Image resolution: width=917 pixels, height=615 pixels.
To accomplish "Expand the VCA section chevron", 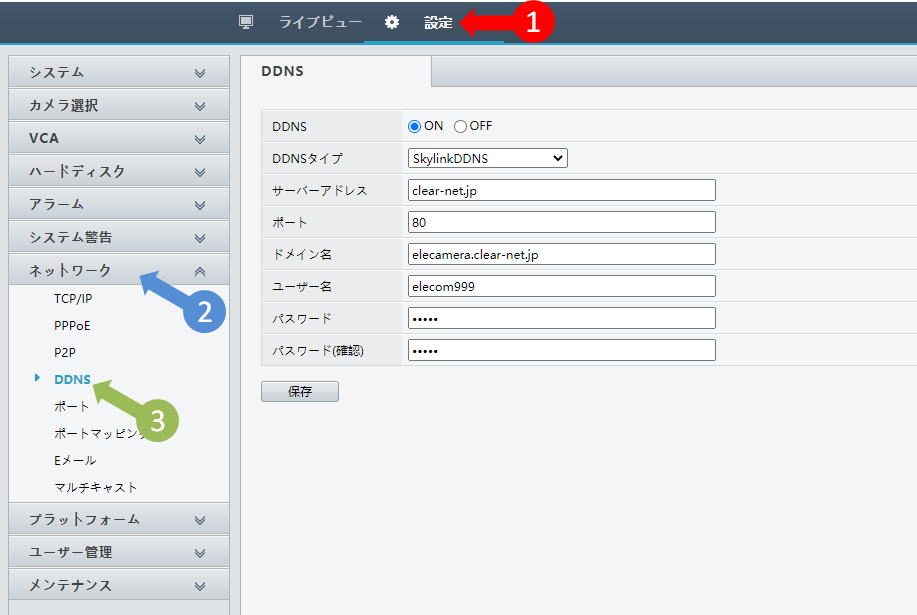I will tap(200, 139).
